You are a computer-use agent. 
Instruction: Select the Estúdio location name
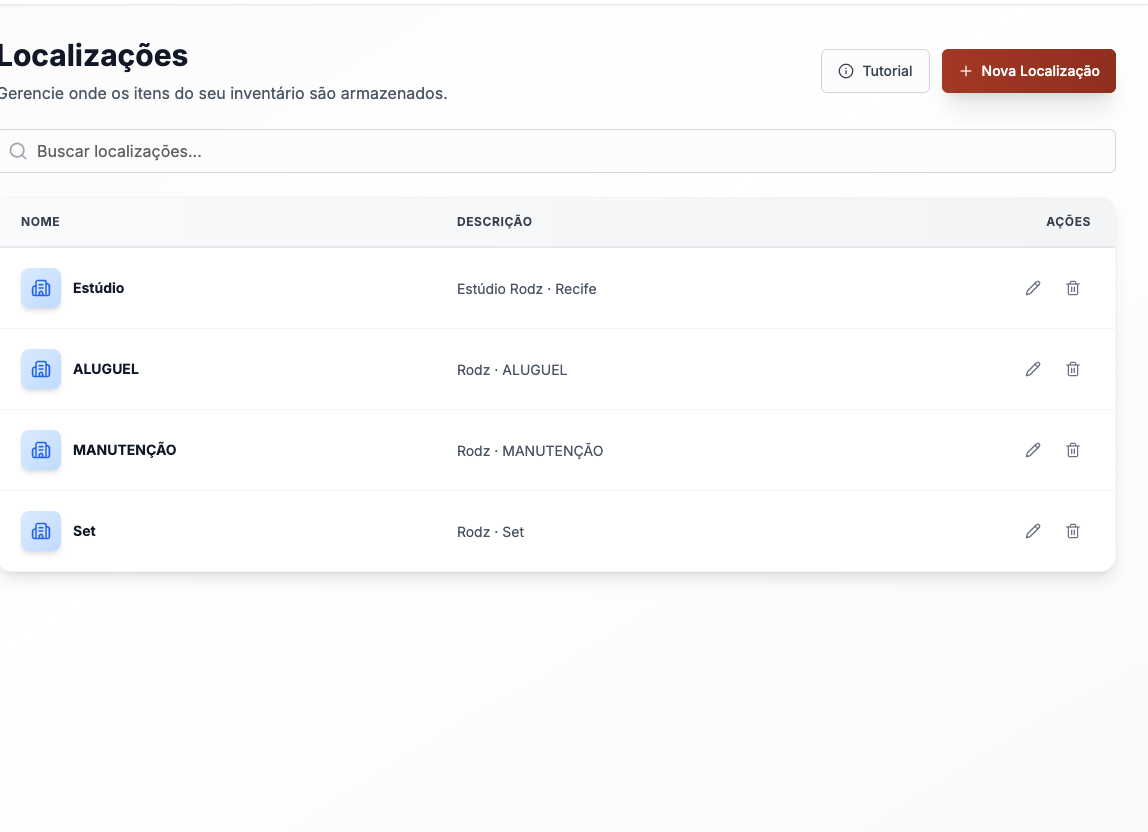pyautogui.click(x=98, y=288)
